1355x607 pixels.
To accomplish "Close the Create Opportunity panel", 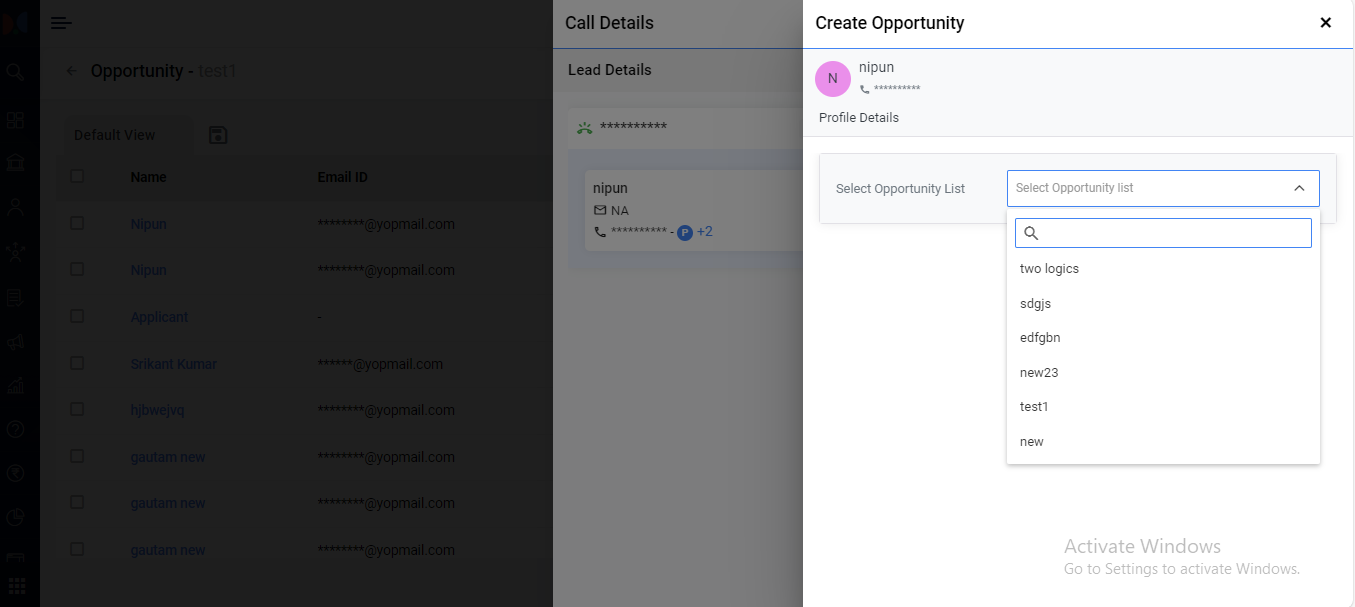I will click(x=1326, y=23).
